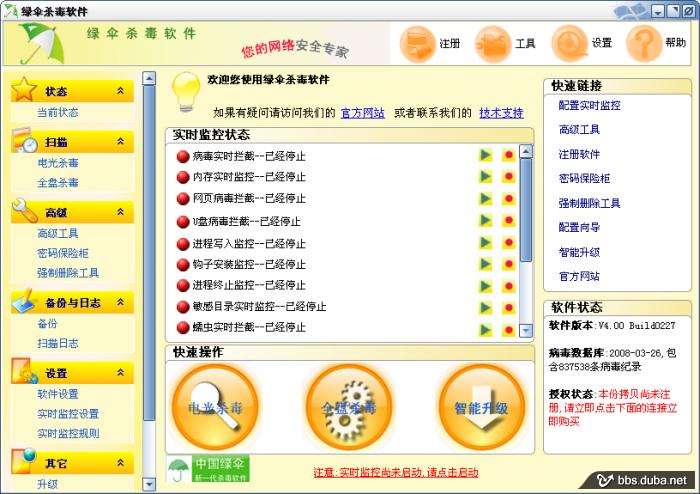
Task: Open the 设置 settings icon in header
Action: tap(569, 44)
